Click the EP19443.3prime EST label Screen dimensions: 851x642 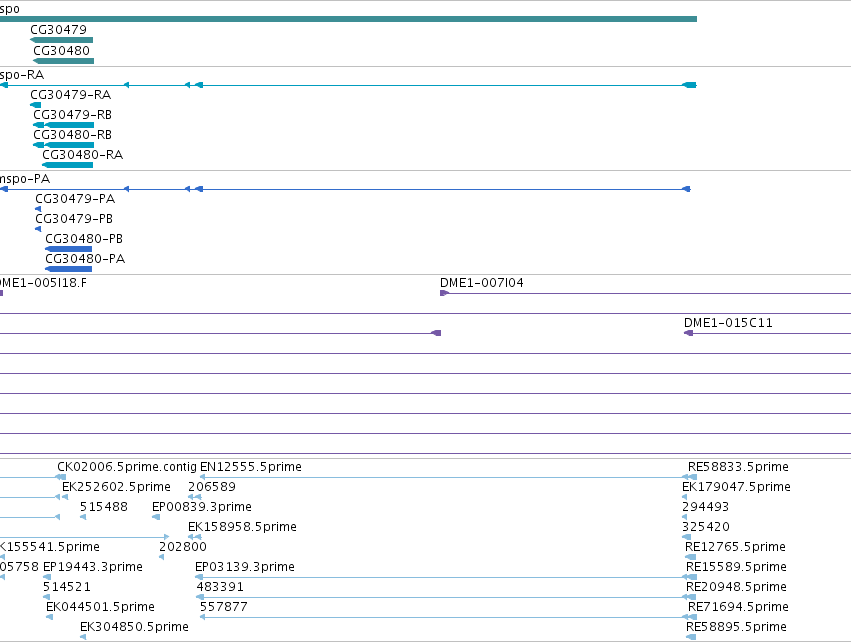[x=93, y=567]
